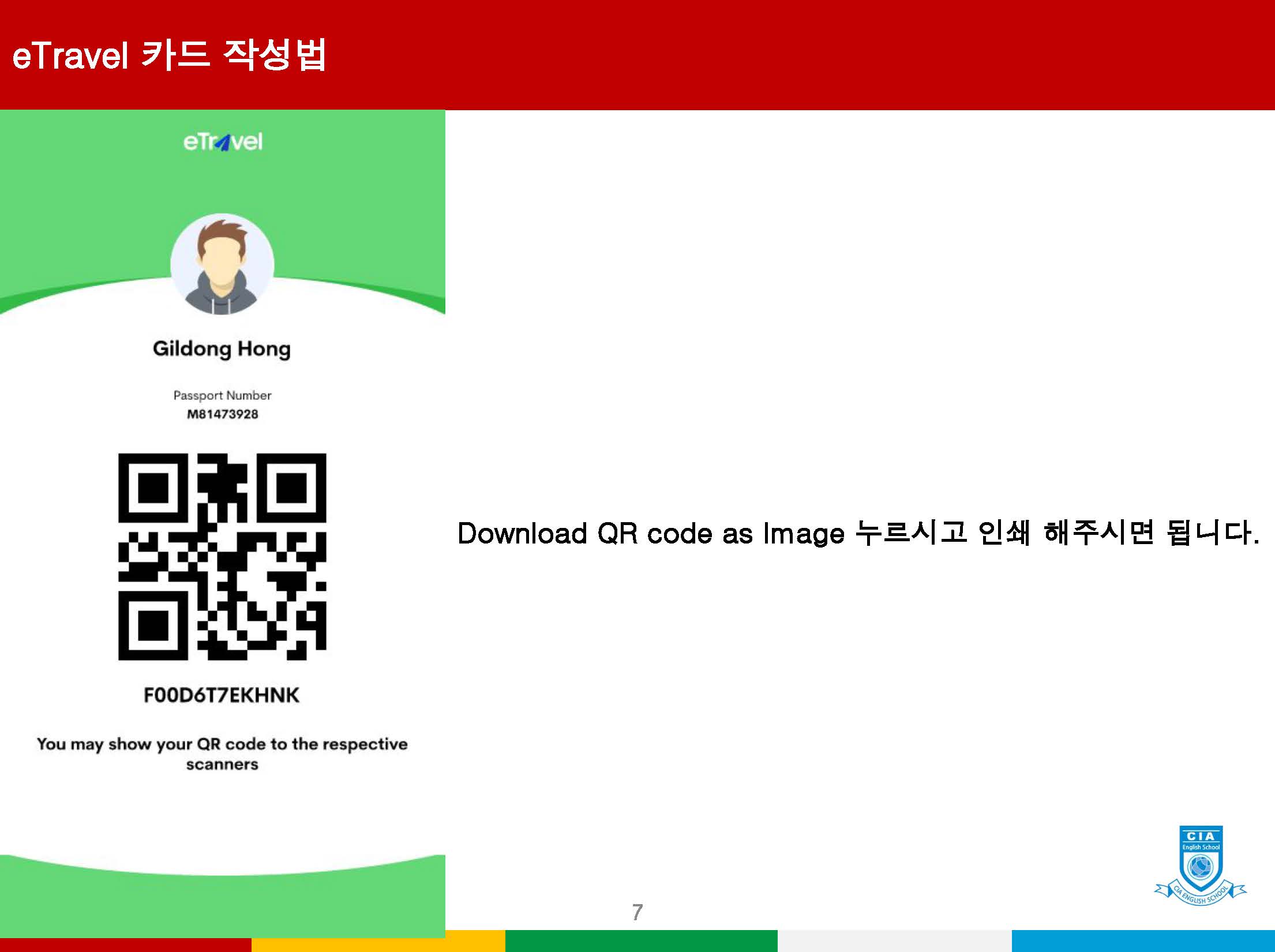Select the name Gildong Hong

point(222,349)
